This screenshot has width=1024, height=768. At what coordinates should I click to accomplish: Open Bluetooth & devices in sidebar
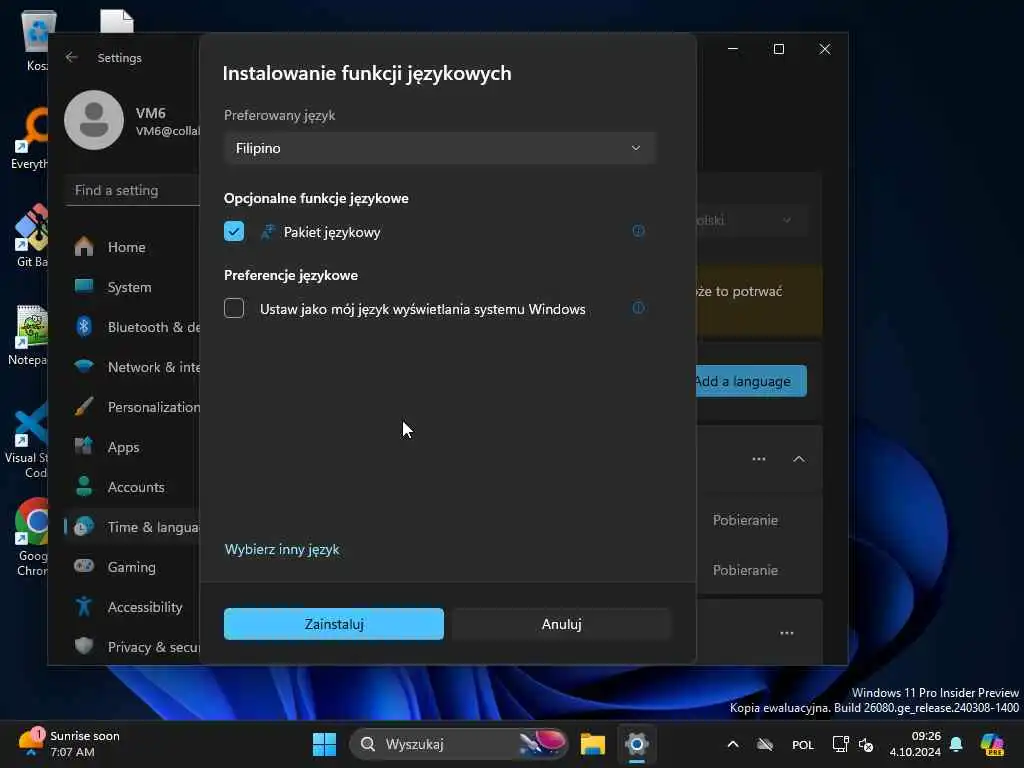(x=133, y=327)
